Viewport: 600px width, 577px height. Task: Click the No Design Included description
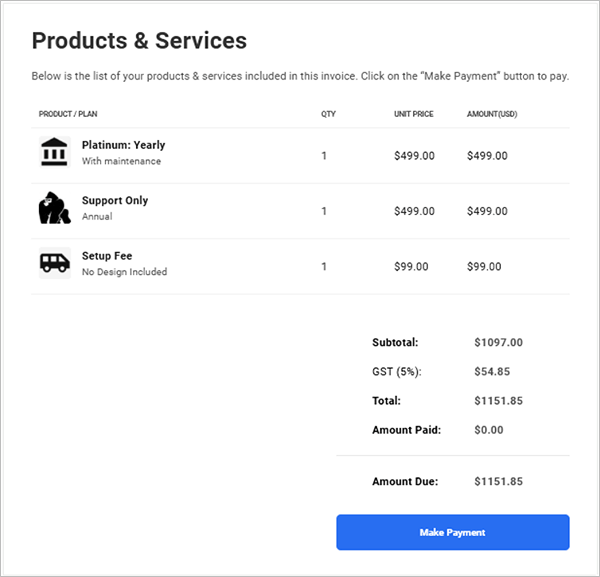click(124, 272)
